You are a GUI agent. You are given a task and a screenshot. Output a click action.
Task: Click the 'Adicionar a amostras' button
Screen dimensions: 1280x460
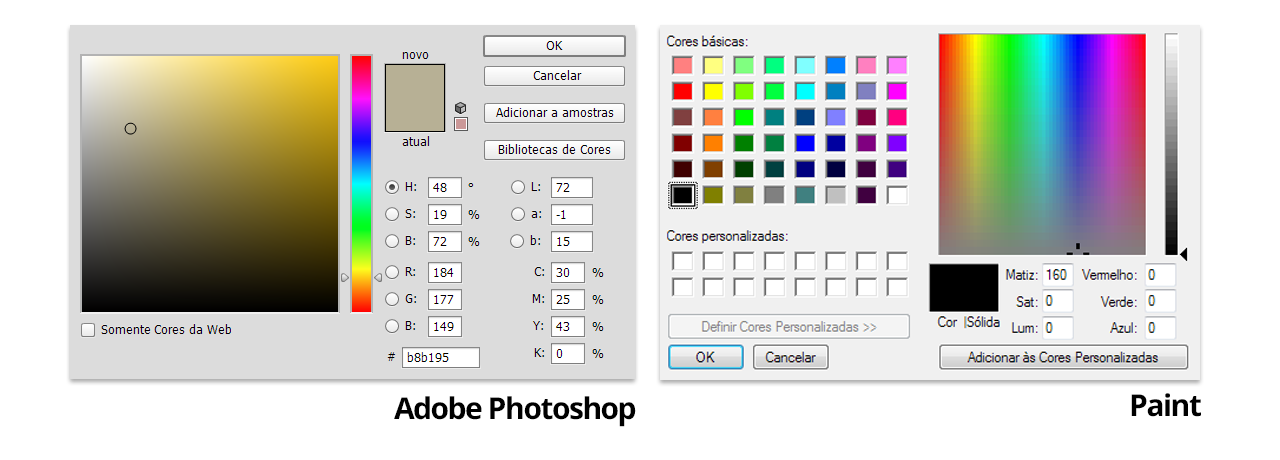pyautogui.click(x=554, y=113)
